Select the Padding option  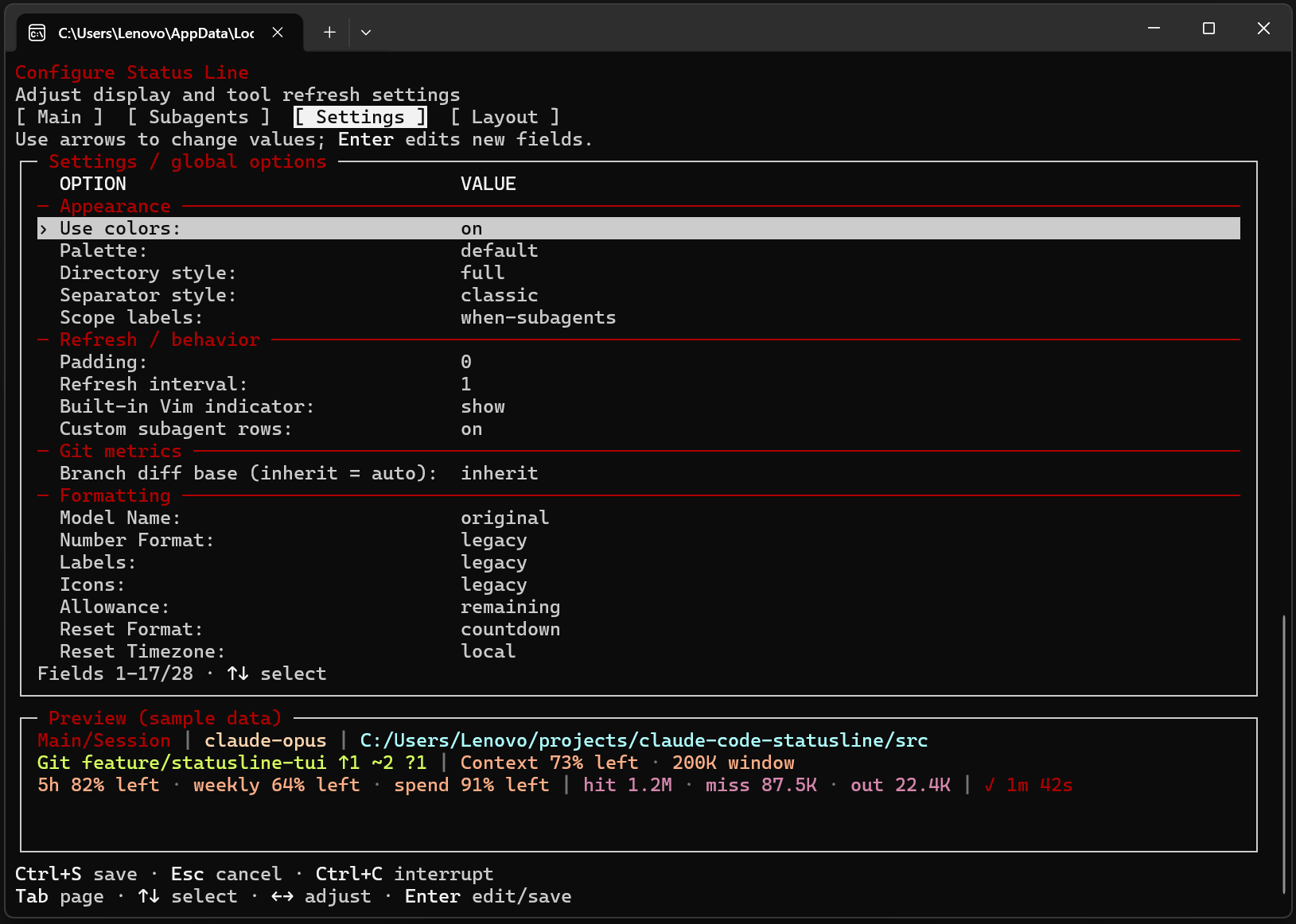103,362
